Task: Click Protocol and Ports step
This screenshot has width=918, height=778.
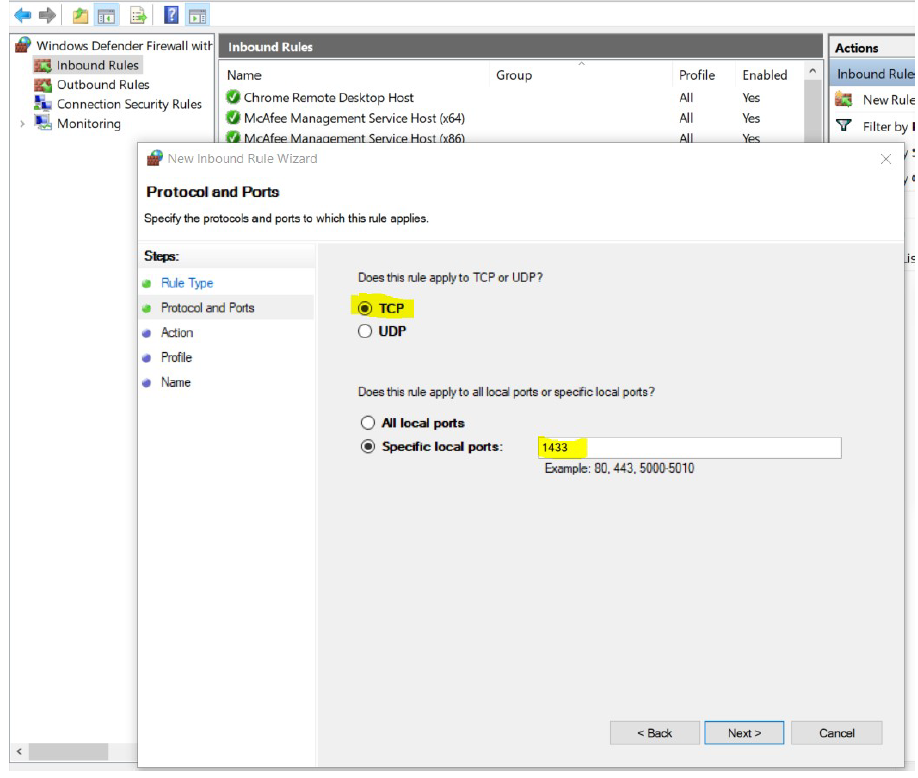Action: 207,308
